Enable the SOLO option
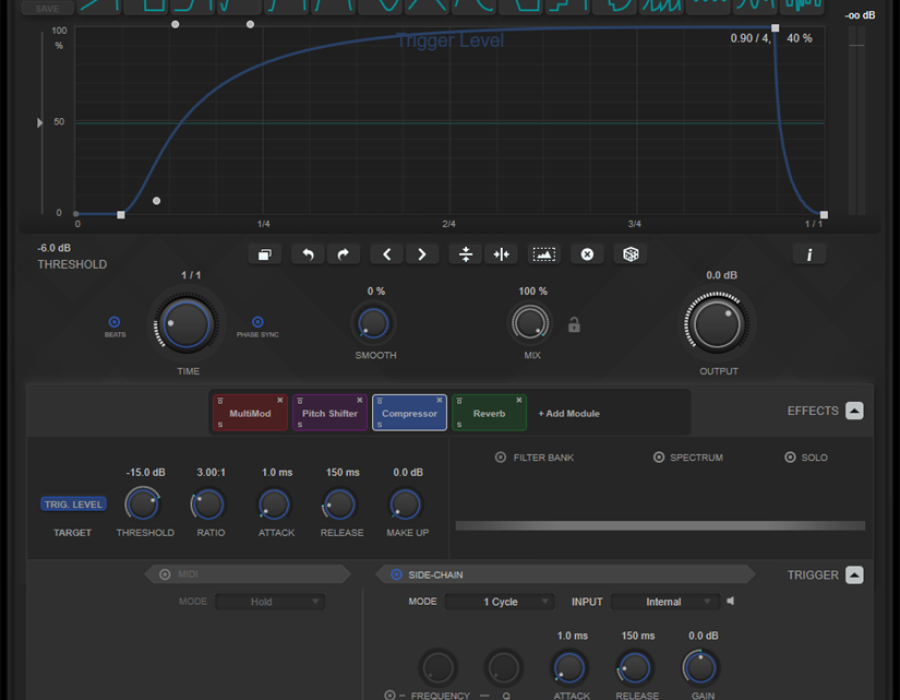 (x=790, y=457)
